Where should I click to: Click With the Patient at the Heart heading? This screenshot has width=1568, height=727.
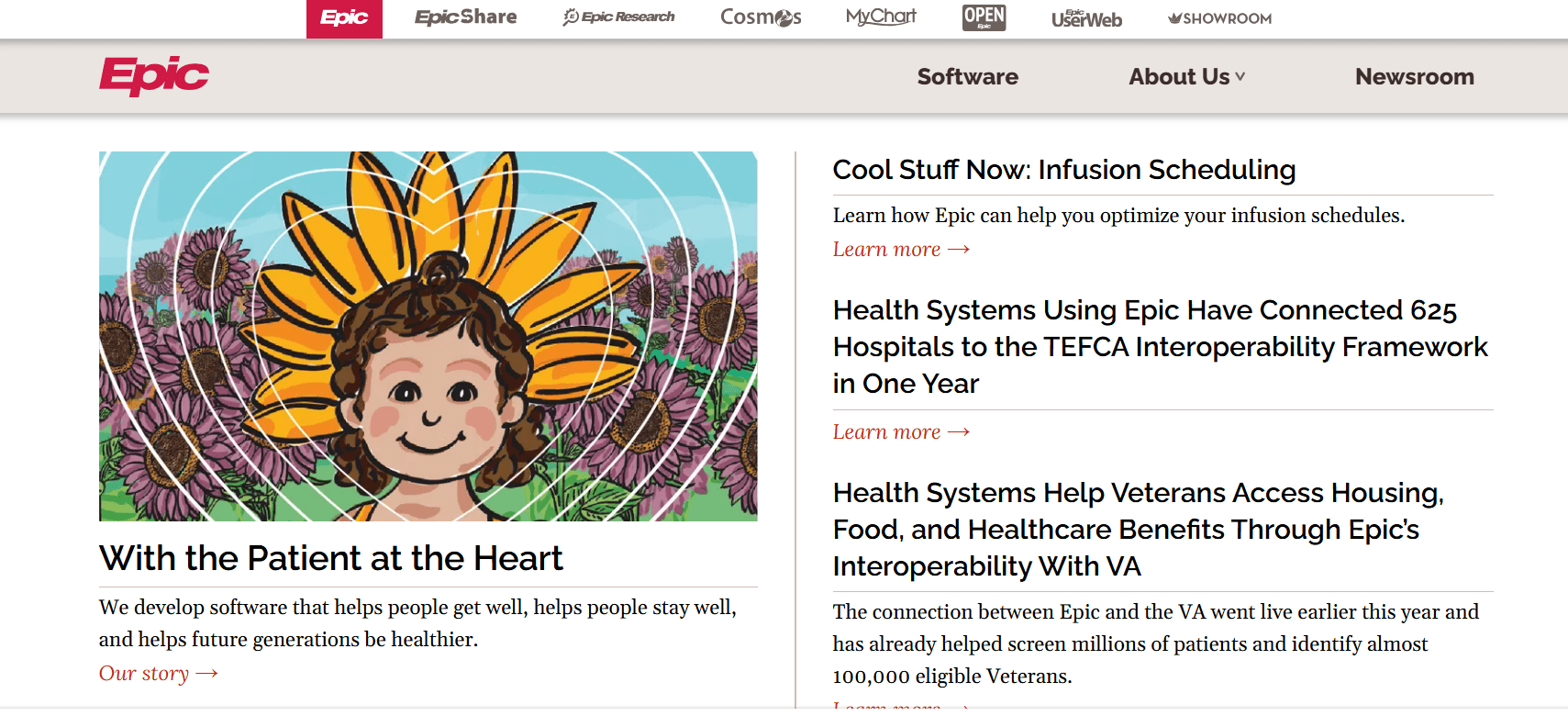click(x=330, y=559)
